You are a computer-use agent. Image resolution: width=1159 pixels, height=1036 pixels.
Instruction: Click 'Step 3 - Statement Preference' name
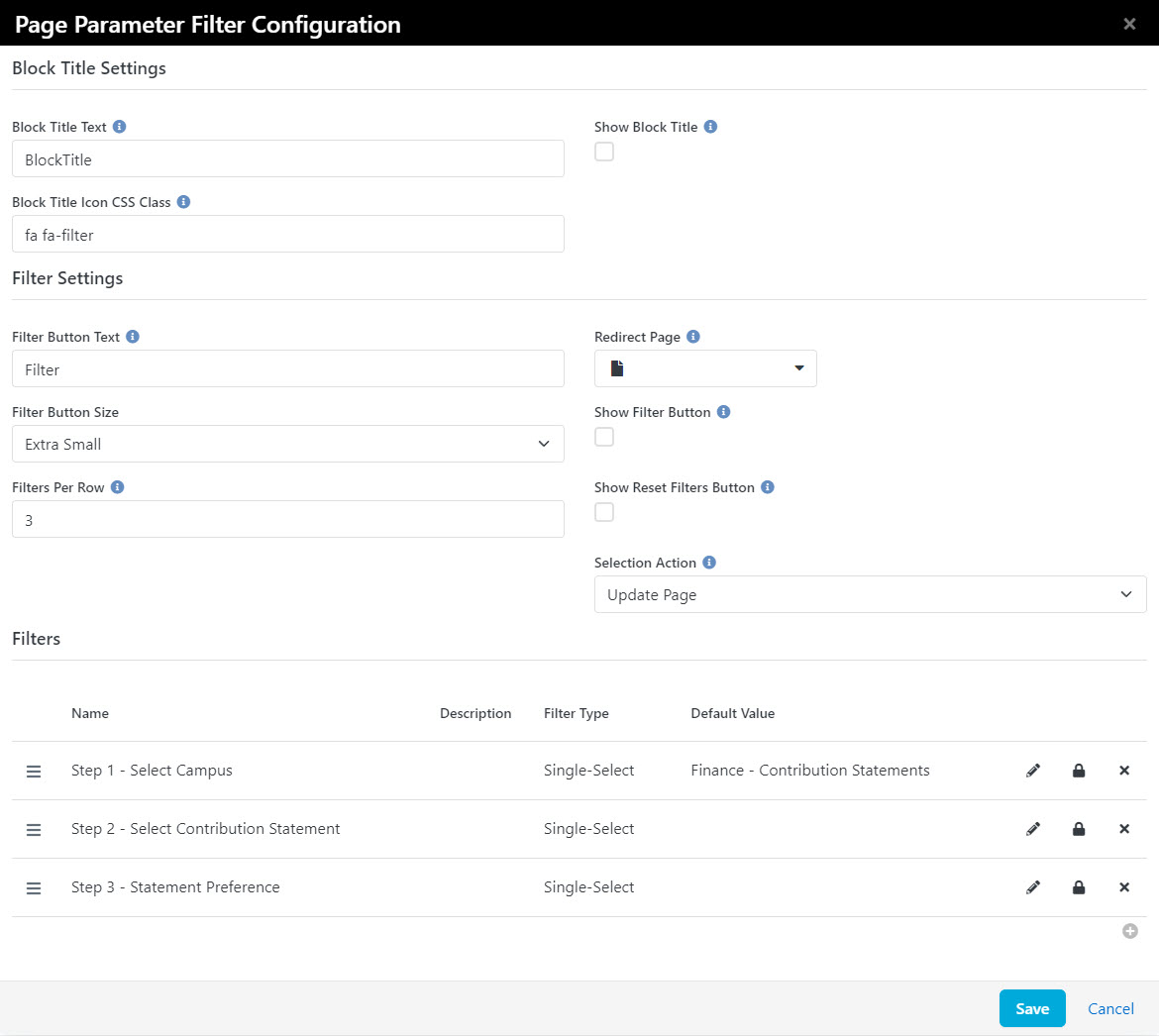pos(175,886)
